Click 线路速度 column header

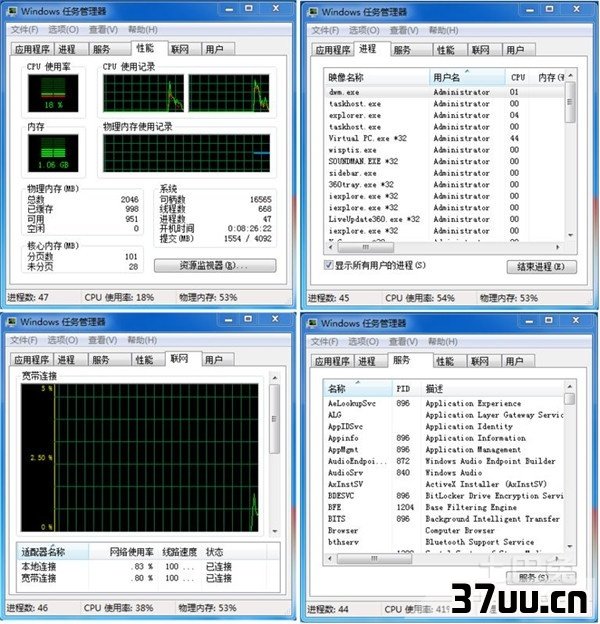tap(180, 552)
